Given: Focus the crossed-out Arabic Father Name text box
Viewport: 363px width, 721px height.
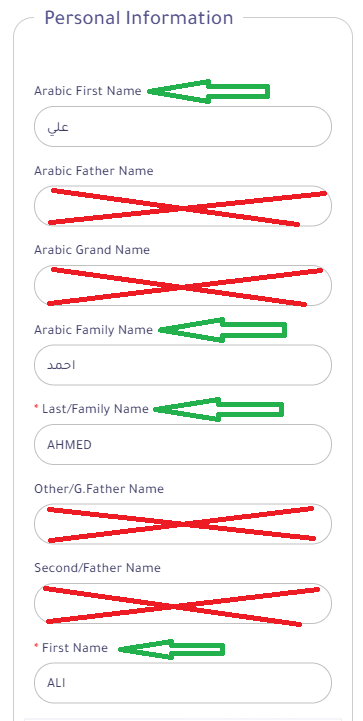Looking at the screenshot, I should (183, 206).
